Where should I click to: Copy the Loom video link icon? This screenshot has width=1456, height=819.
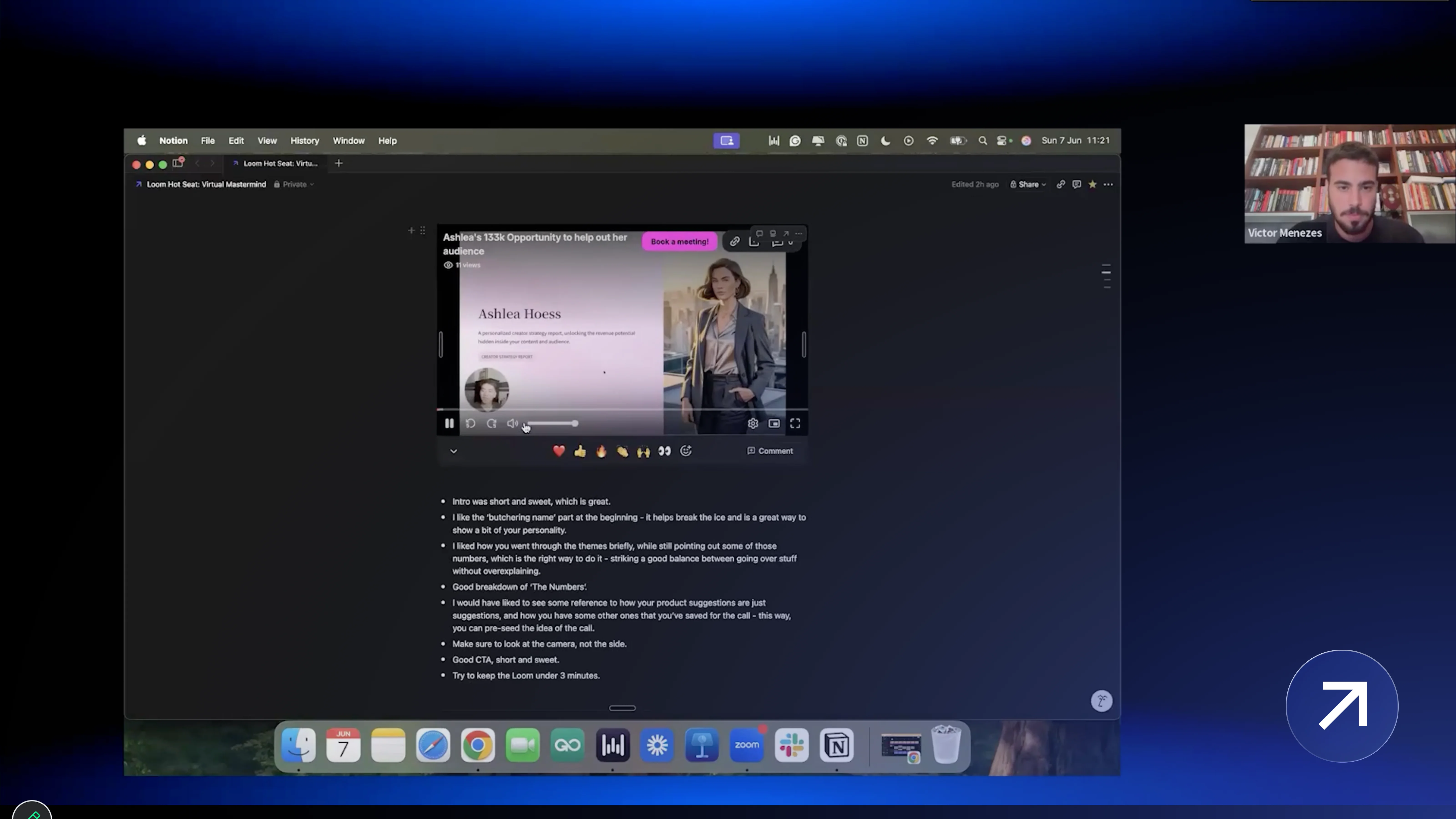(x=735, y=242)
